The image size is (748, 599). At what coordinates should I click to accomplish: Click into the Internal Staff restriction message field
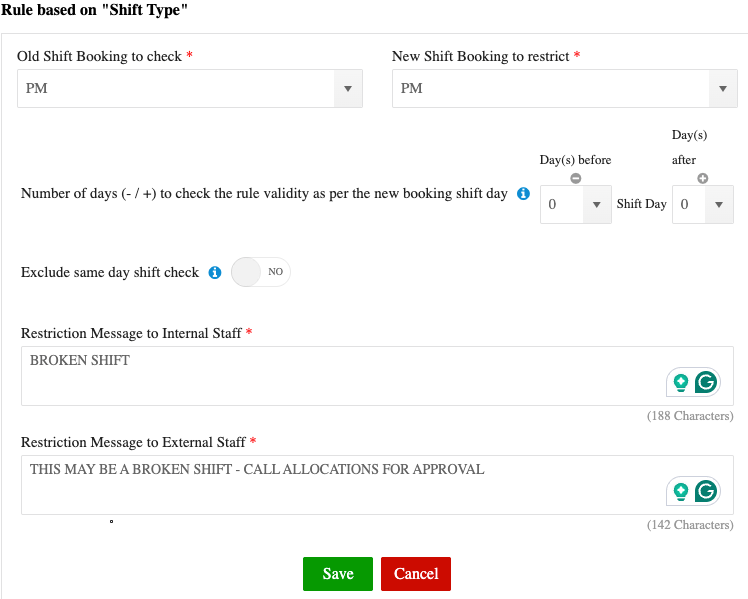point(340,376)
